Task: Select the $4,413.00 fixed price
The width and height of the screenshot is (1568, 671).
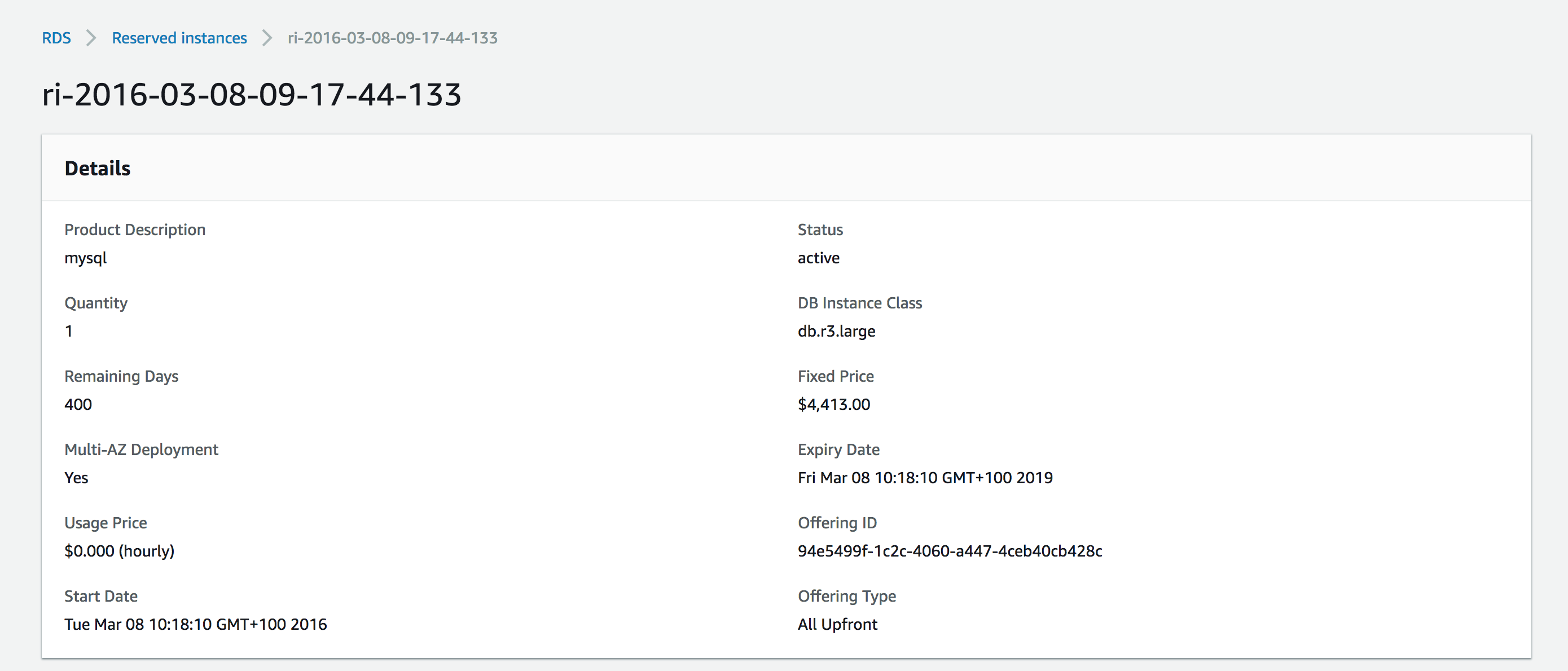Action: 833,404
